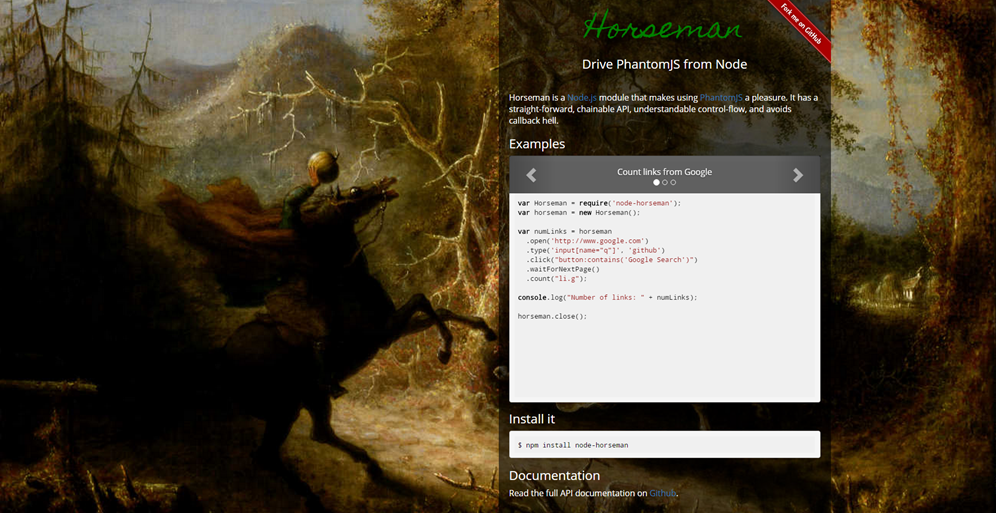Follow the PhantomJS link in the intro
Image resolution: width=996 pixels, height=513 pixels.
[x=721, y=98]
